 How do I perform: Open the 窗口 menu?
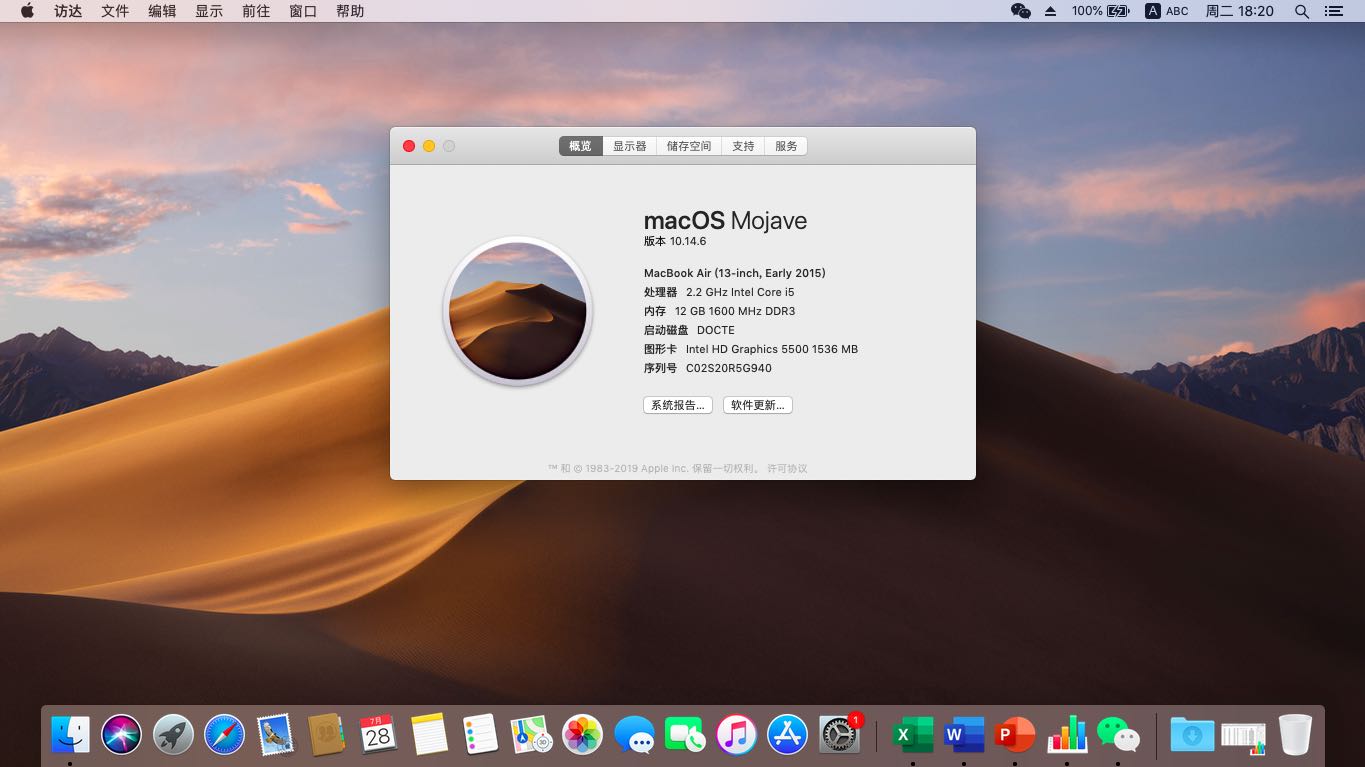(x=303, y=11)
